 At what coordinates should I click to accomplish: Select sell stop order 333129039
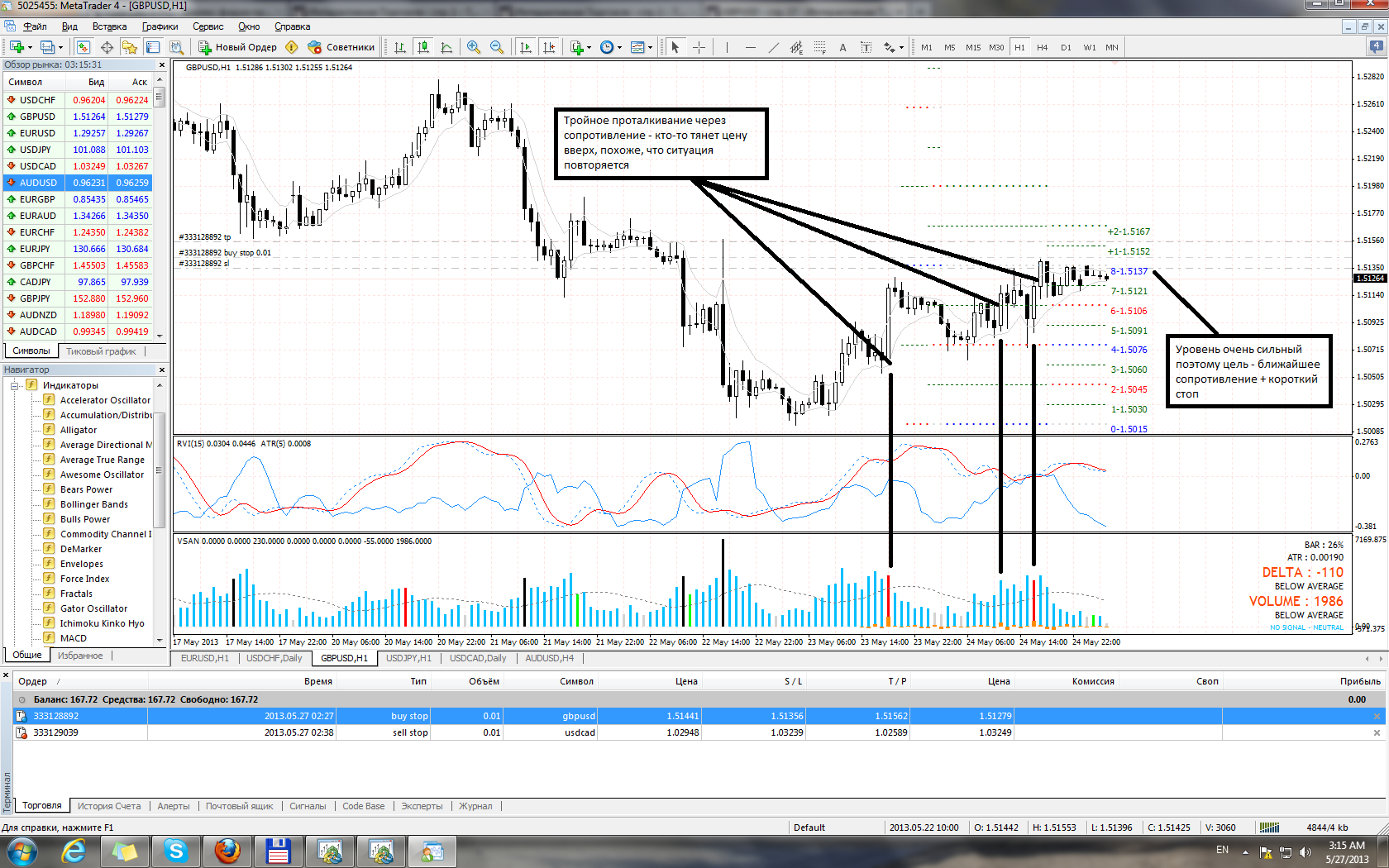coord(700,732)
